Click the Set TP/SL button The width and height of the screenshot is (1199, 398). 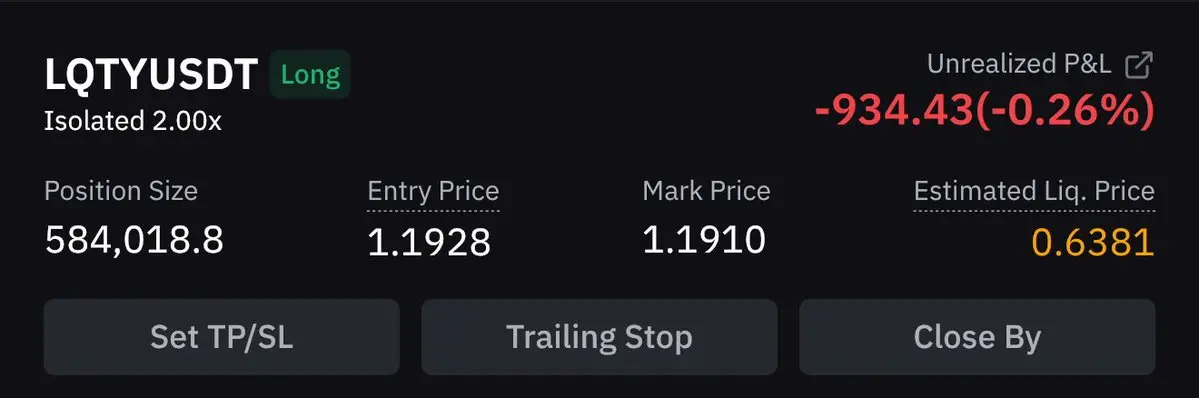(222, 338)
